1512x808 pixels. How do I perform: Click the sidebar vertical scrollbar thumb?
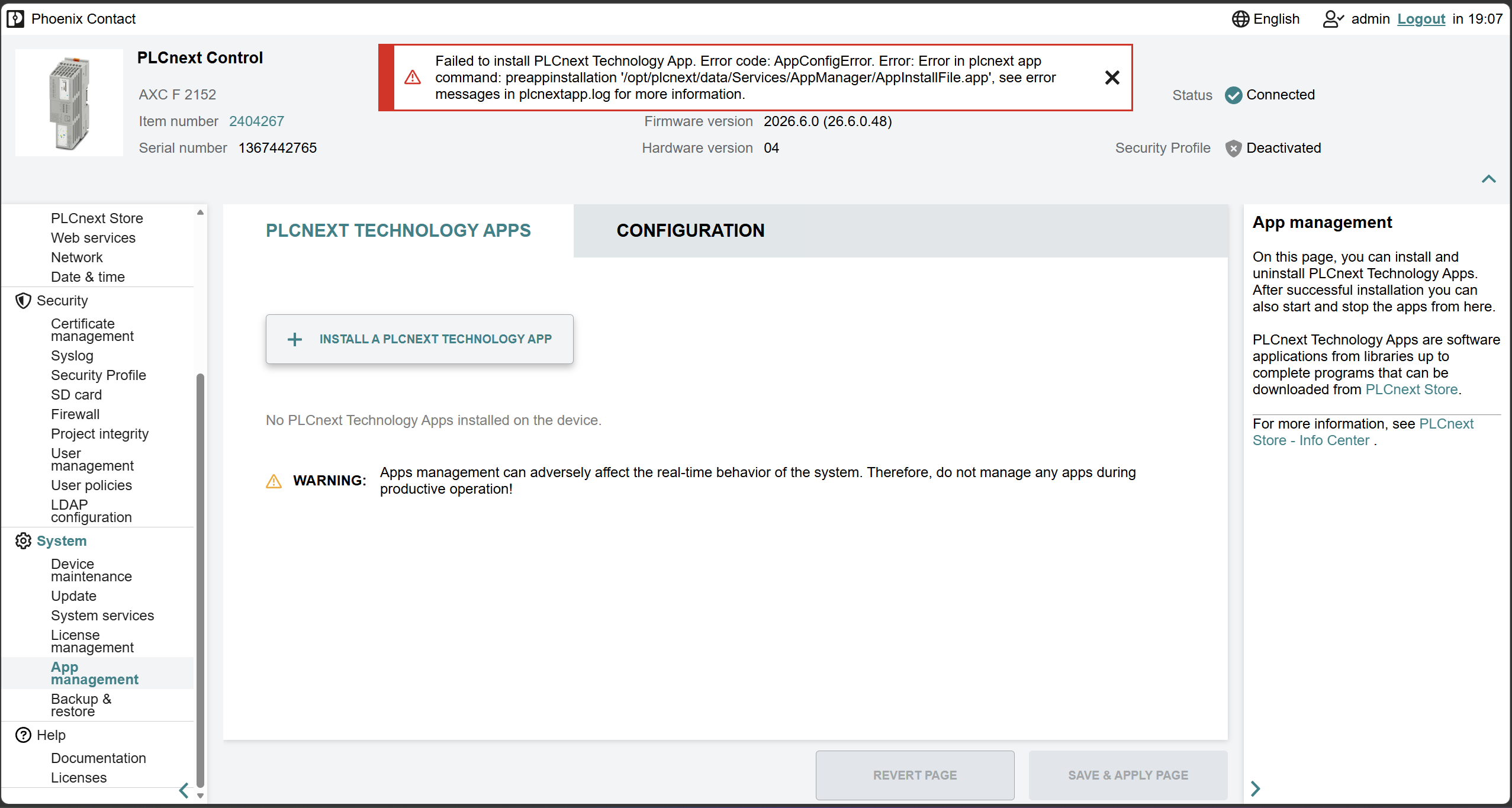200,580
